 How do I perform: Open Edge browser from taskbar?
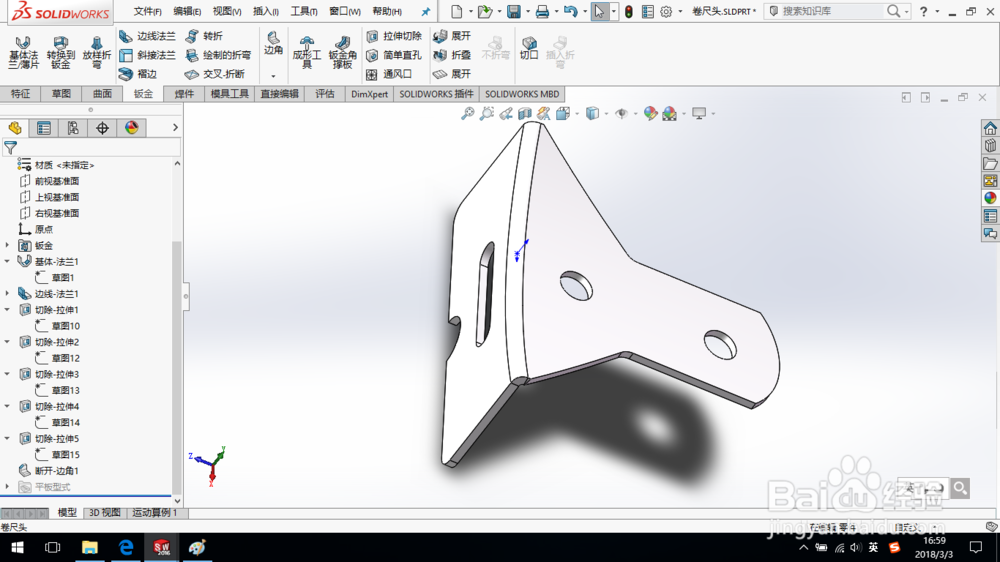[x=126, y=547]
